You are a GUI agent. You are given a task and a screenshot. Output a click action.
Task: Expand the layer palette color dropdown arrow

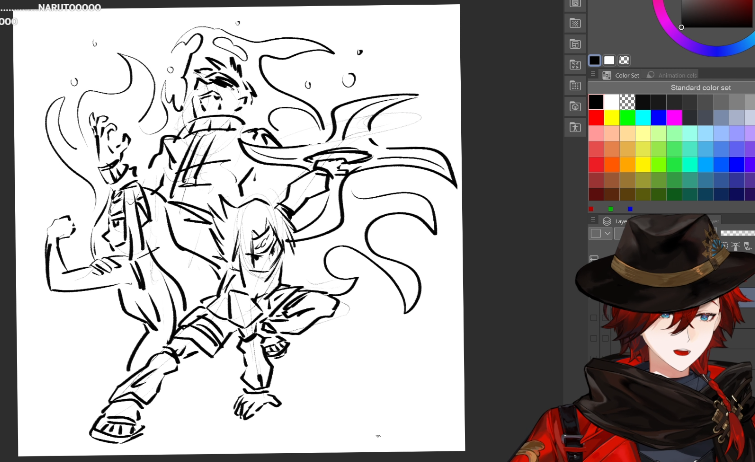point(608,233)
